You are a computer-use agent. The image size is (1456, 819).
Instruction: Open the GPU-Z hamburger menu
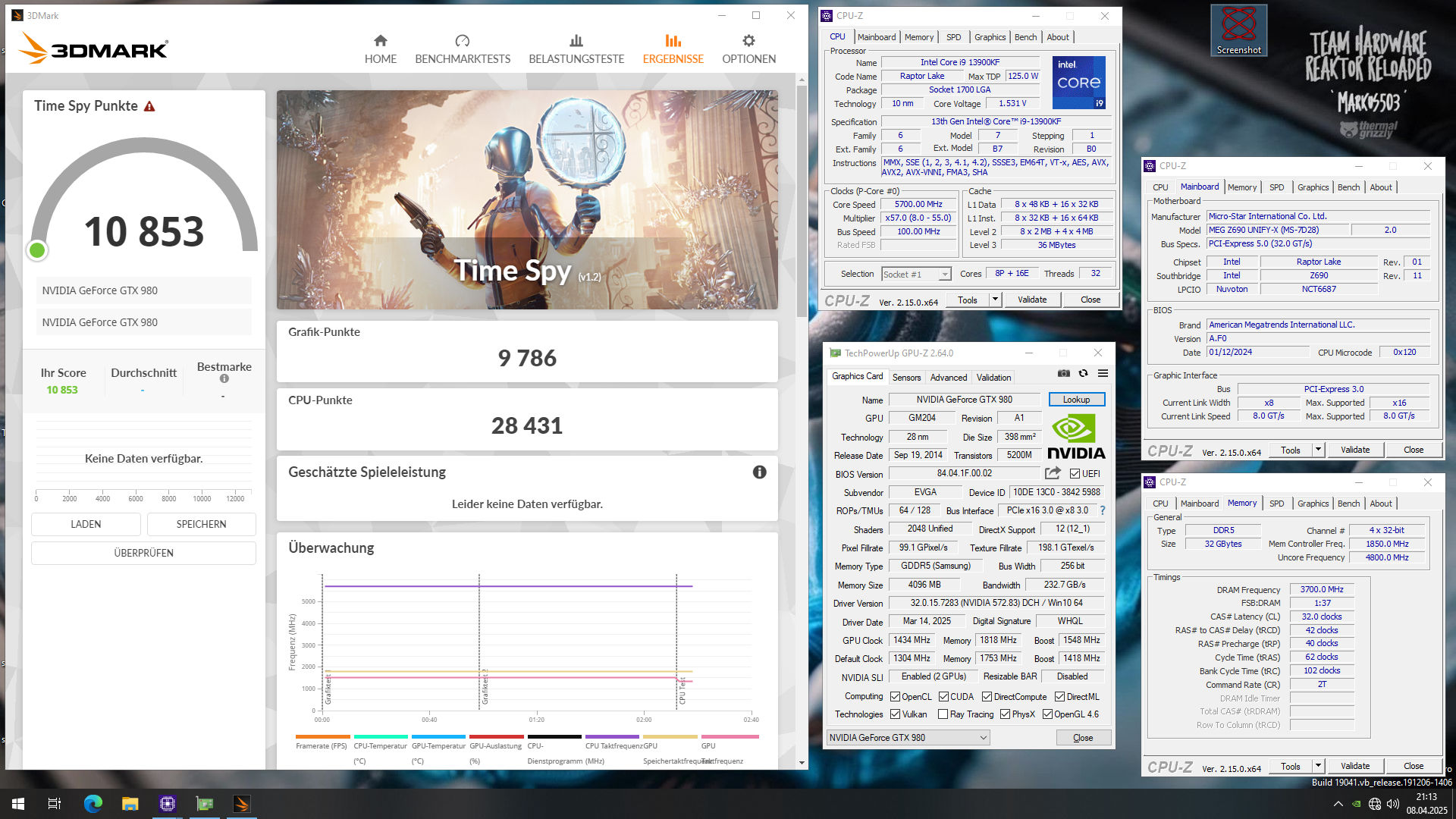coord(1103,373)
